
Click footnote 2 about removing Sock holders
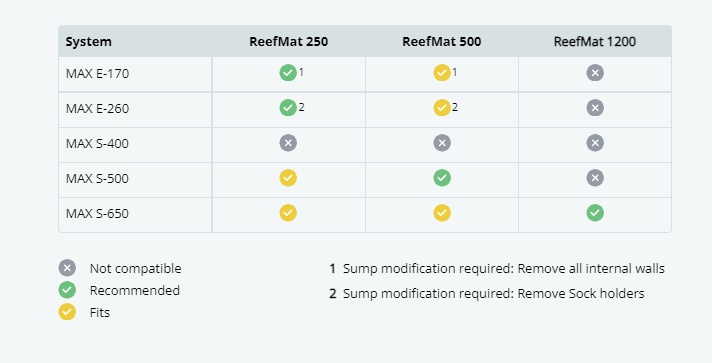487,293
